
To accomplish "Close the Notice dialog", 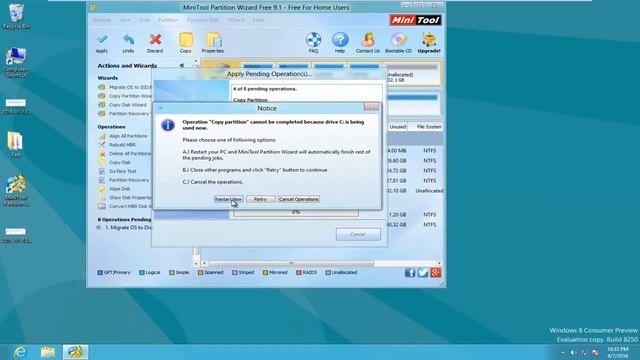I will click(x=371, y=107).
